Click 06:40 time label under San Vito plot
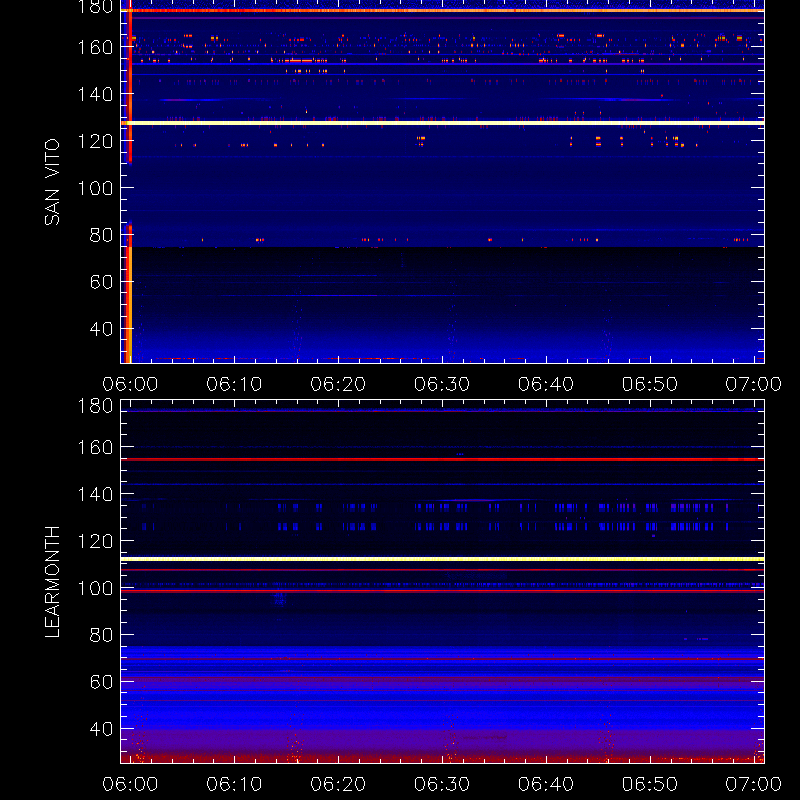 [x=546, y=384]
